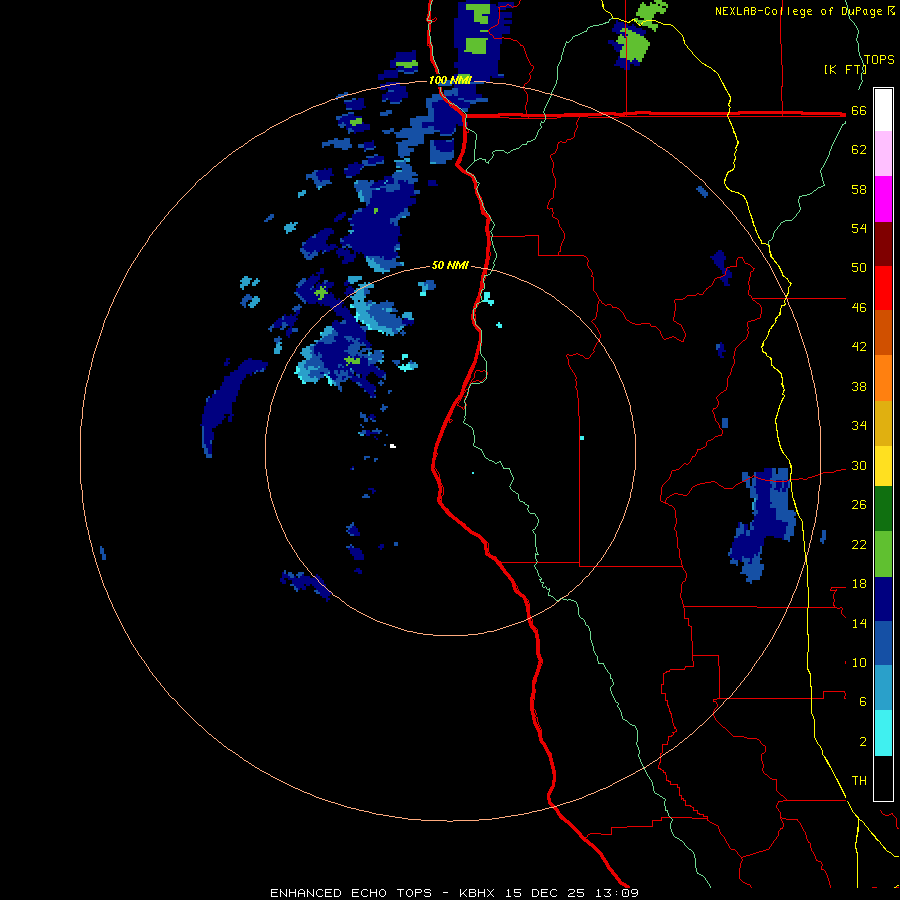Pick the light blue 10 kft swatch

883,688
